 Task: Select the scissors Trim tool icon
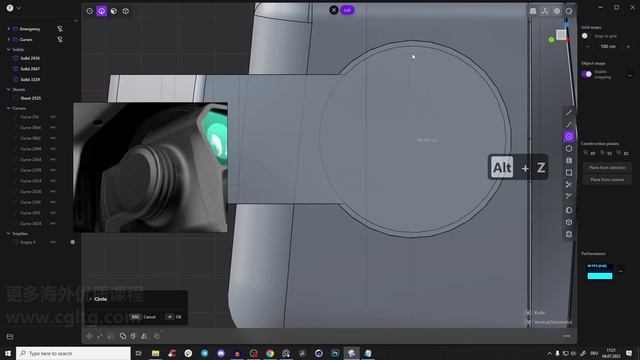[x=569, y=184]
